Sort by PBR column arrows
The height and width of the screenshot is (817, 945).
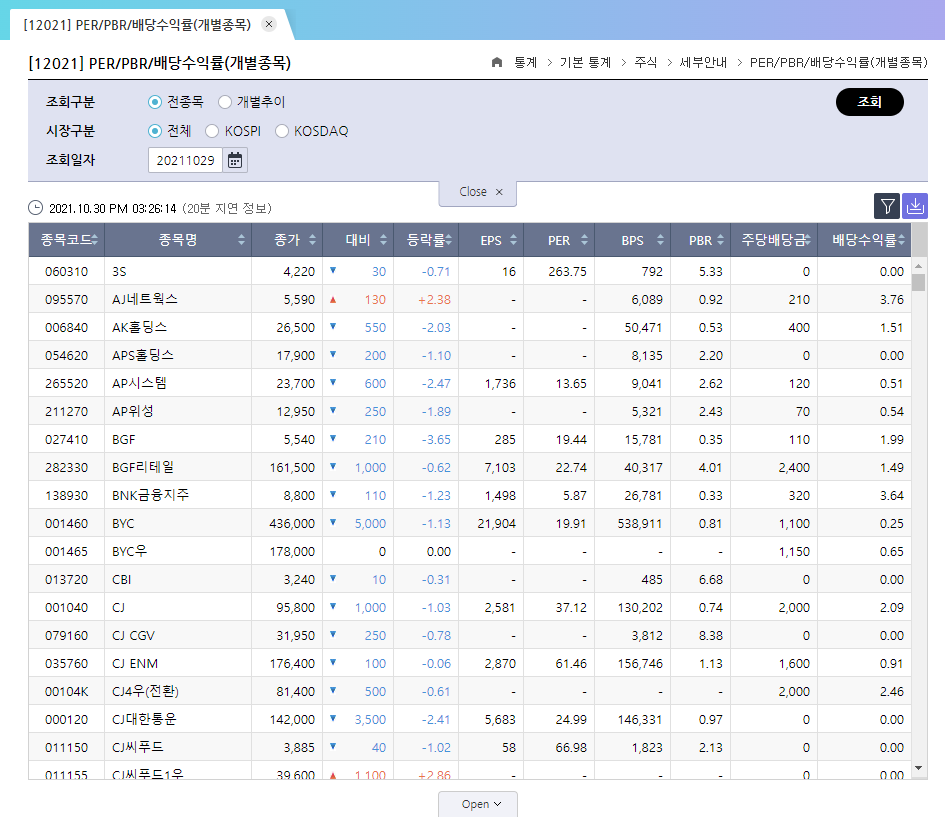point(720,240)
